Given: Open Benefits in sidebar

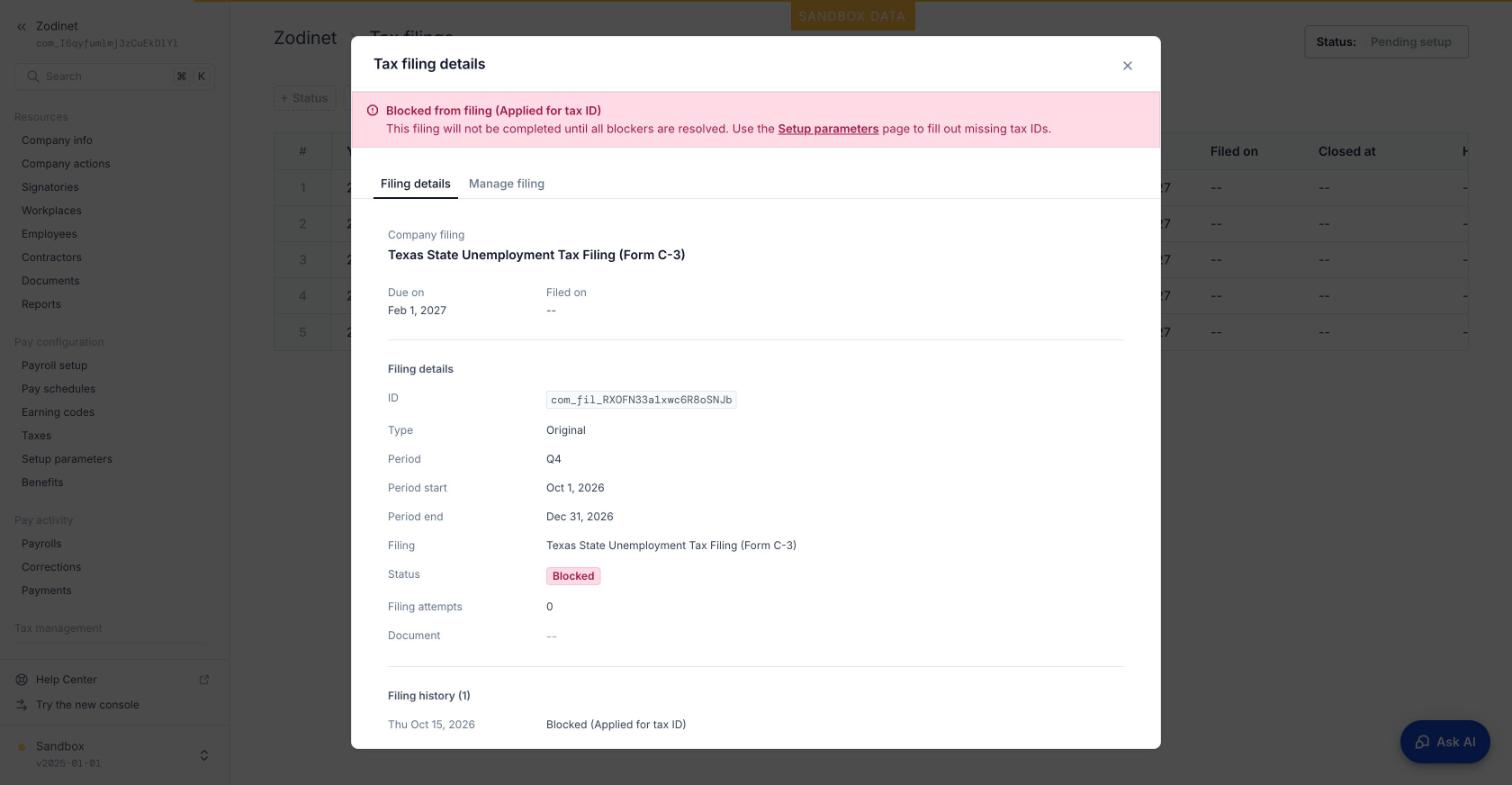Looking at the screenshot, I should [x=42, y=483].
